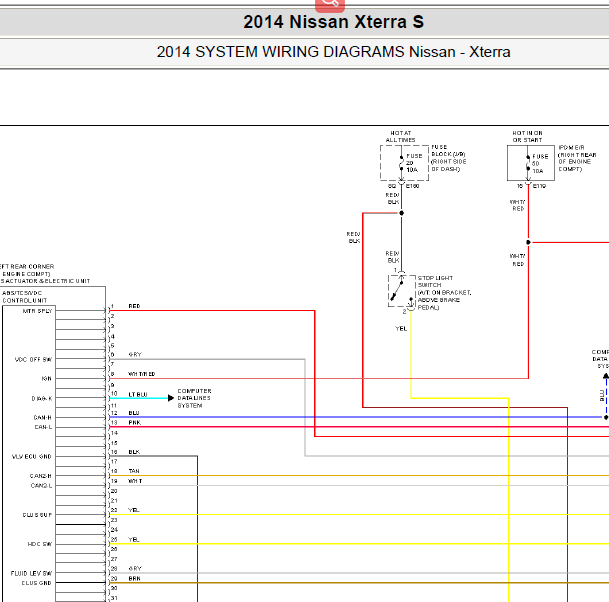Click the 'HOT AT ALL TIMES' label

[400, 136]
